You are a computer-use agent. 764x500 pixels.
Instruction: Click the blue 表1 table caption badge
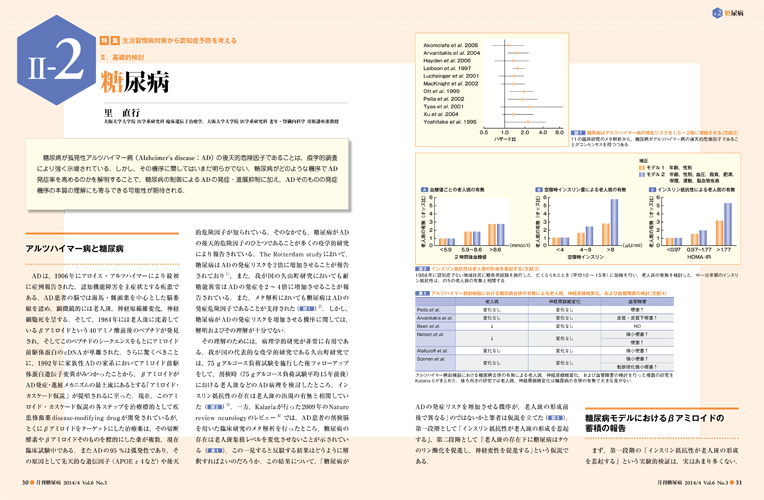tap(422, 293)
